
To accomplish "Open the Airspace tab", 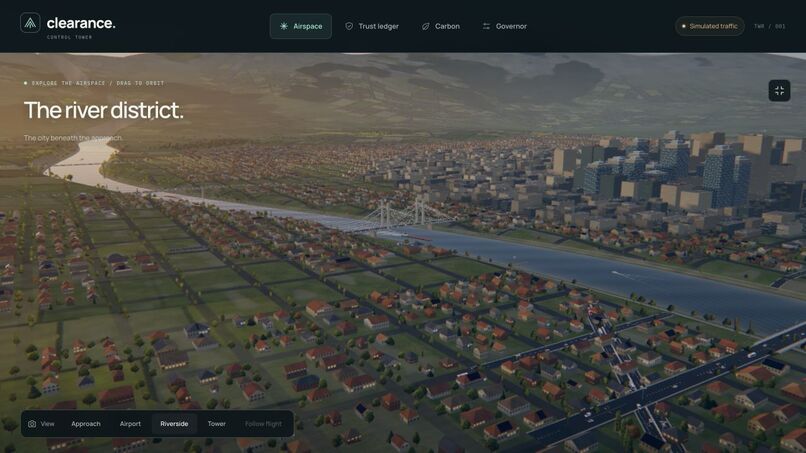I will pyautogui.click(x=301, y=26).
